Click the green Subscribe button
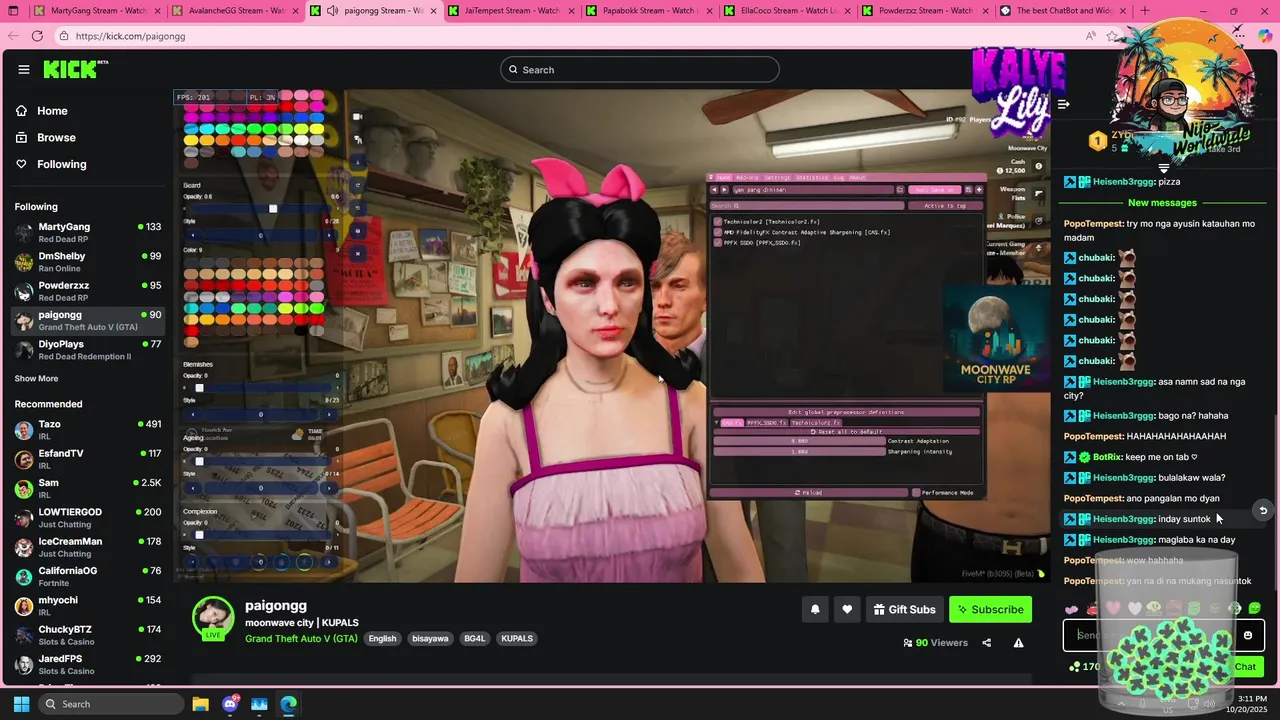This screenshot has width=1280, height=720. 990,609
